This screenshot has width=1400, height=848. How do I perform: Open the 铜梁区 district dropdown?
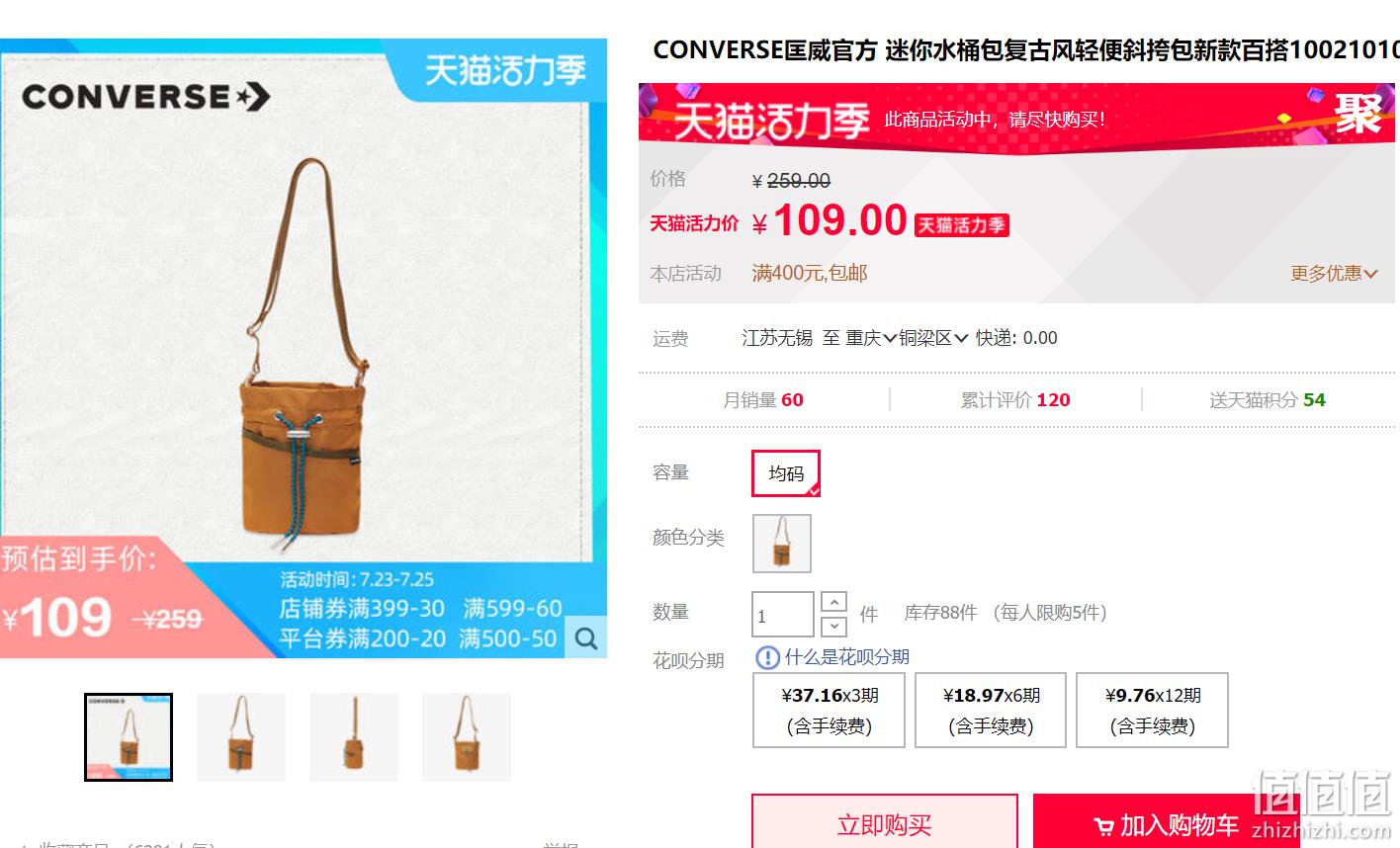(933, 338)
